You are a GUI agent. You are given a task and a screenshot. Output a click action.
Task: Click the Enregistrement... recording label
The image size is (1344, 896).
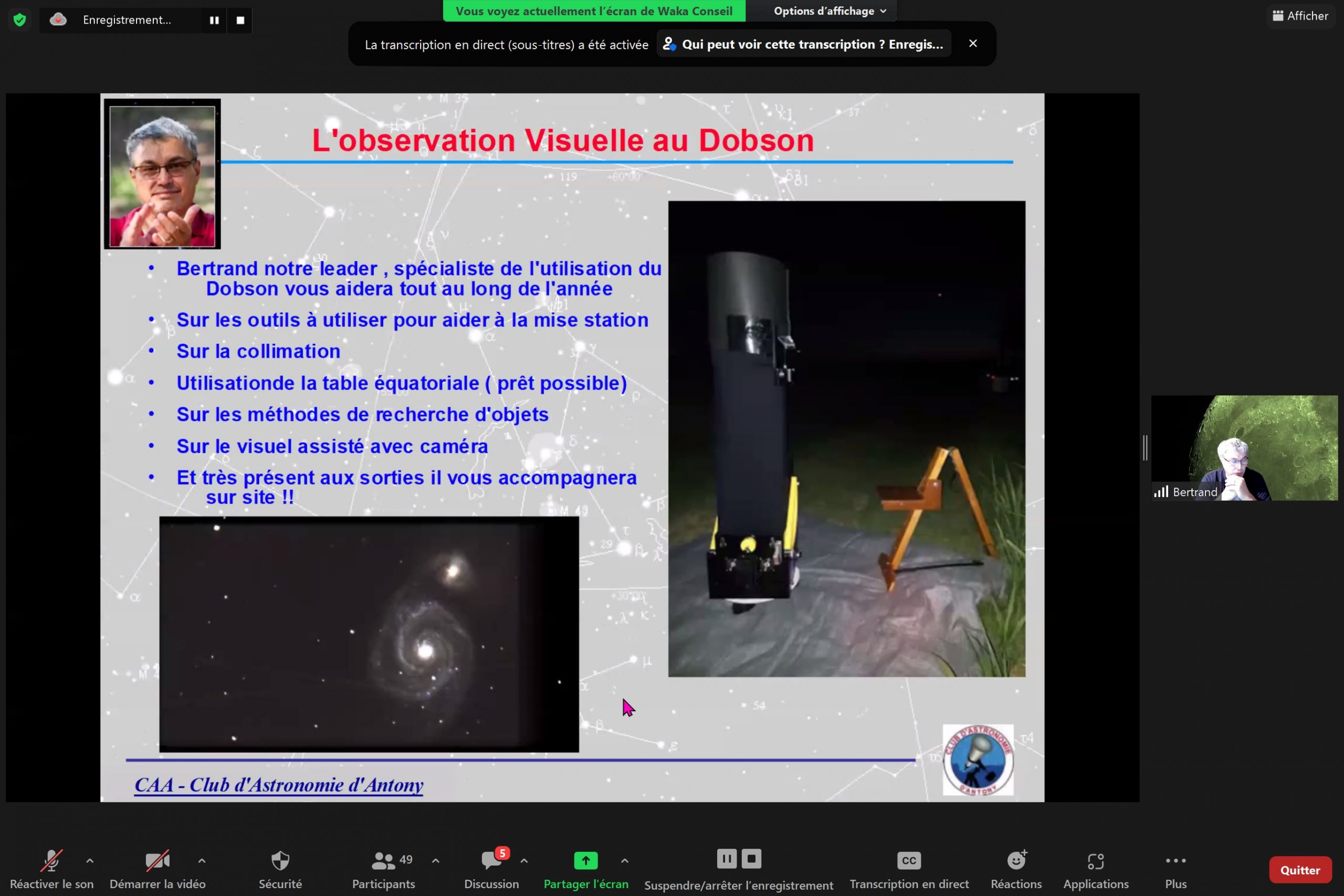pyautogui.click(x=127, y=20)
